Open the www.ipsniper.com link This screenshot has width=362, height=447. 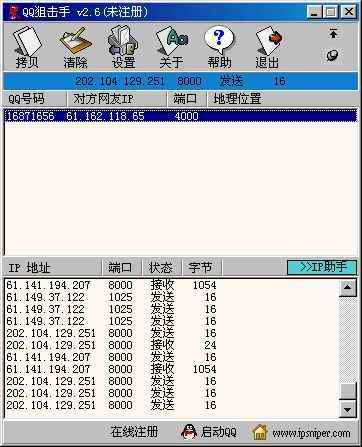[x=311, y=433]
